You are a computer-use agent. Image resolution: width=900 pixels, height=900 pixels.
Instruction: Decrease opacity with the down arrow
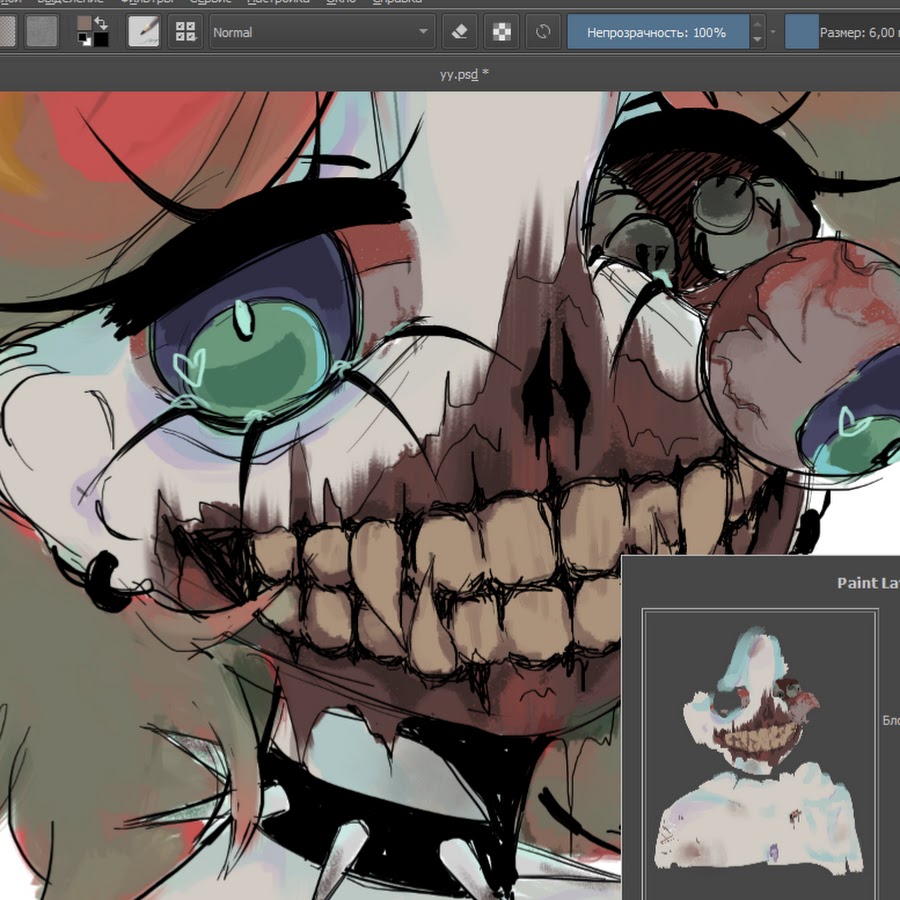click(x=757, y=40)
